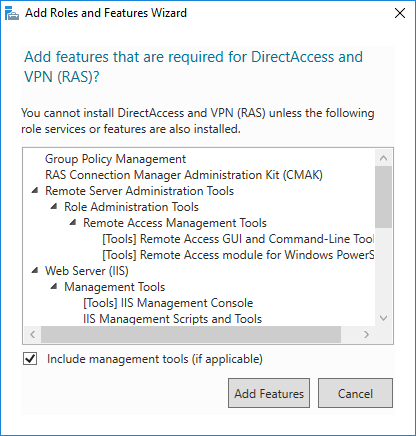Image resolution: width=416 pixels, height=436 pixels.
Task: Select Remote Access module for Windows PowerShell
Action: click(238, 255)
